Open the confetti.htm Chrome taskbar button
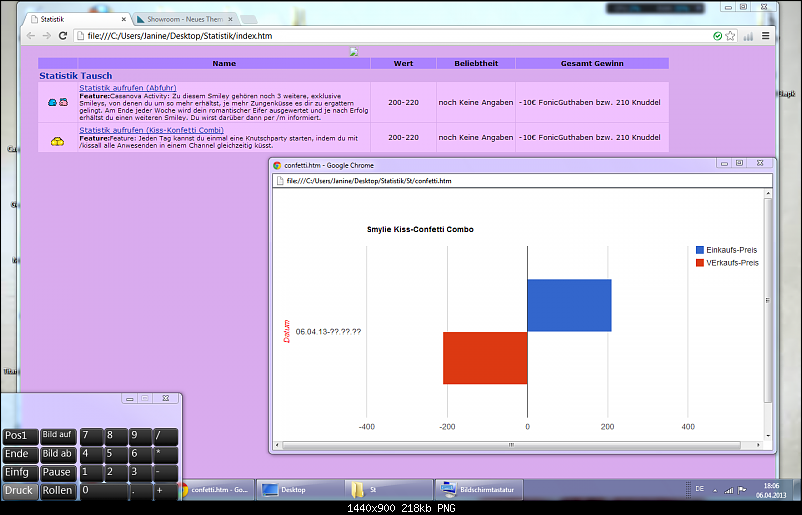The image size is (802, 515). click(217, 490)
